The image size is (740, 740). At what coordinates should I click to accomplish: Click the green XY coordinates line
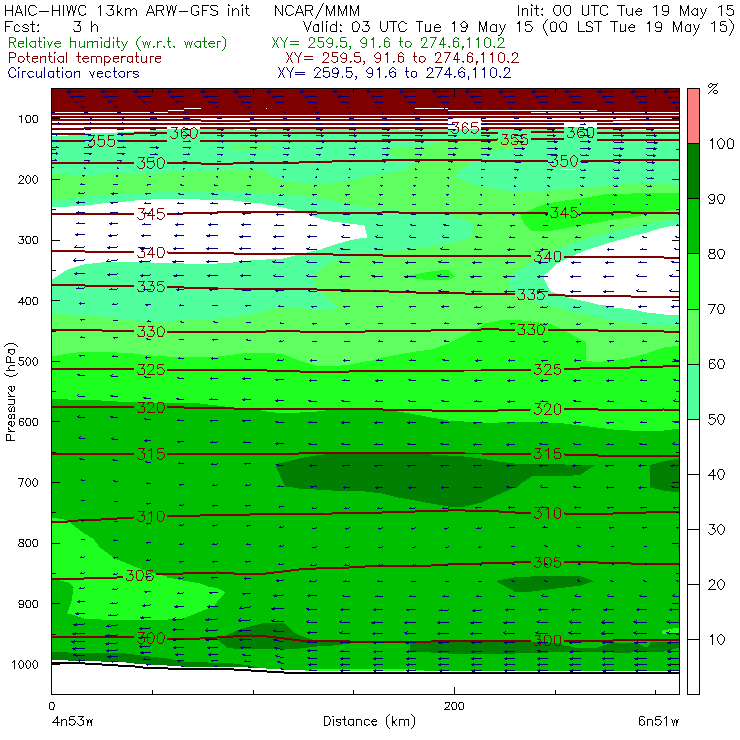(x=388, y=43)
